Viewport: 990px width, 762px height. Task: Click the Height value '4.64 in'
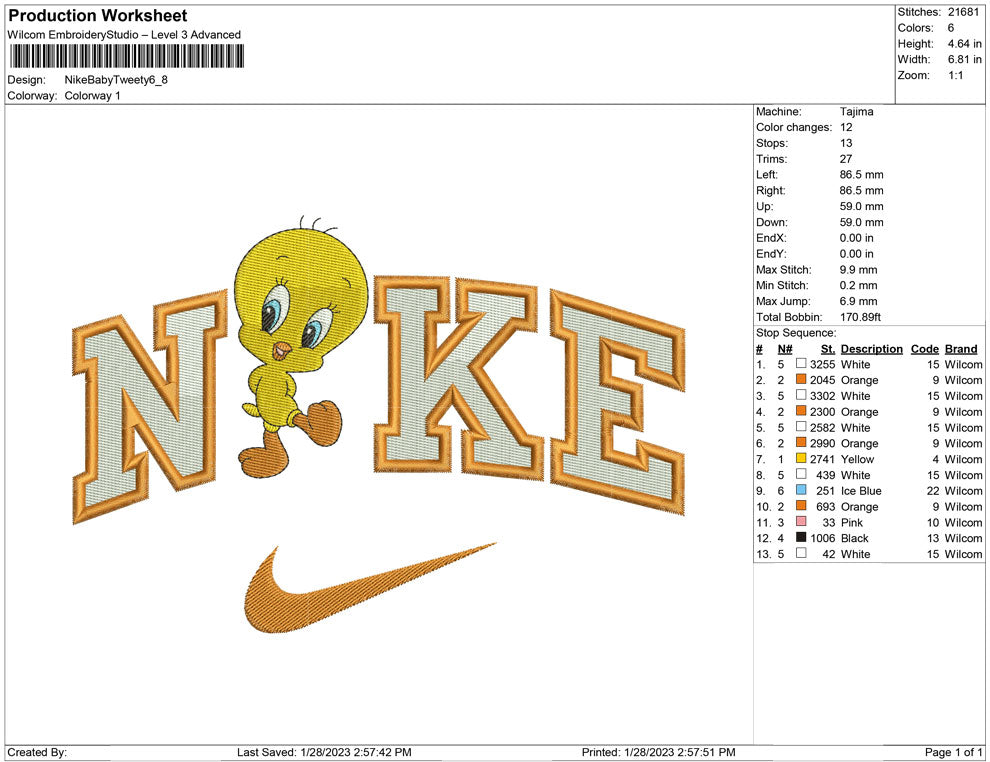point(964,44)
